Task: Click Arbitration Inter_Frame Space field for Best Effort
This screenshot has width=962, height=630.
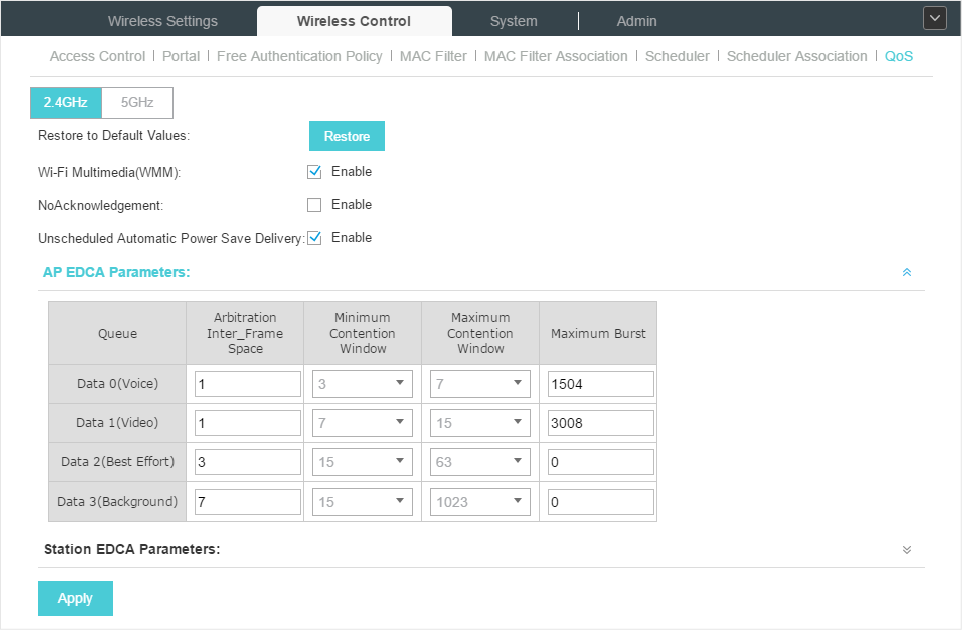Action: [248, 462]
